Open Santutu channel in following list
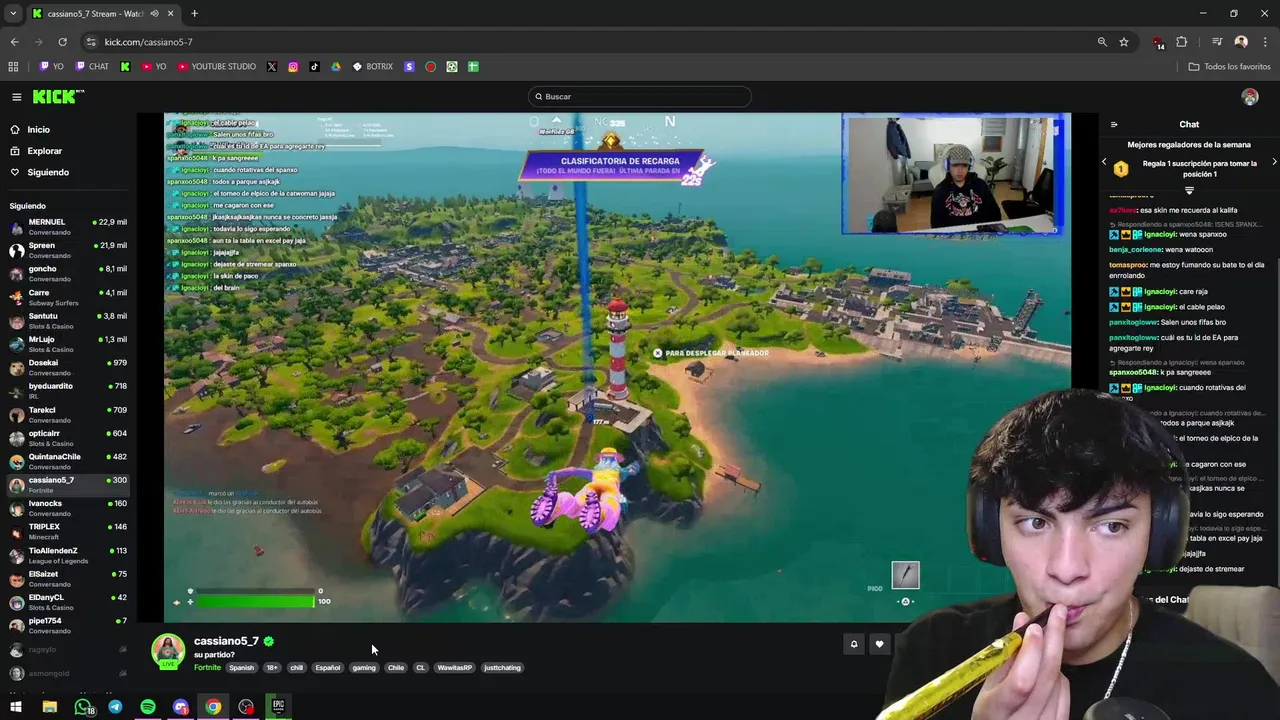Screen dimensions: 1280x720 click(x=68, y=321)
